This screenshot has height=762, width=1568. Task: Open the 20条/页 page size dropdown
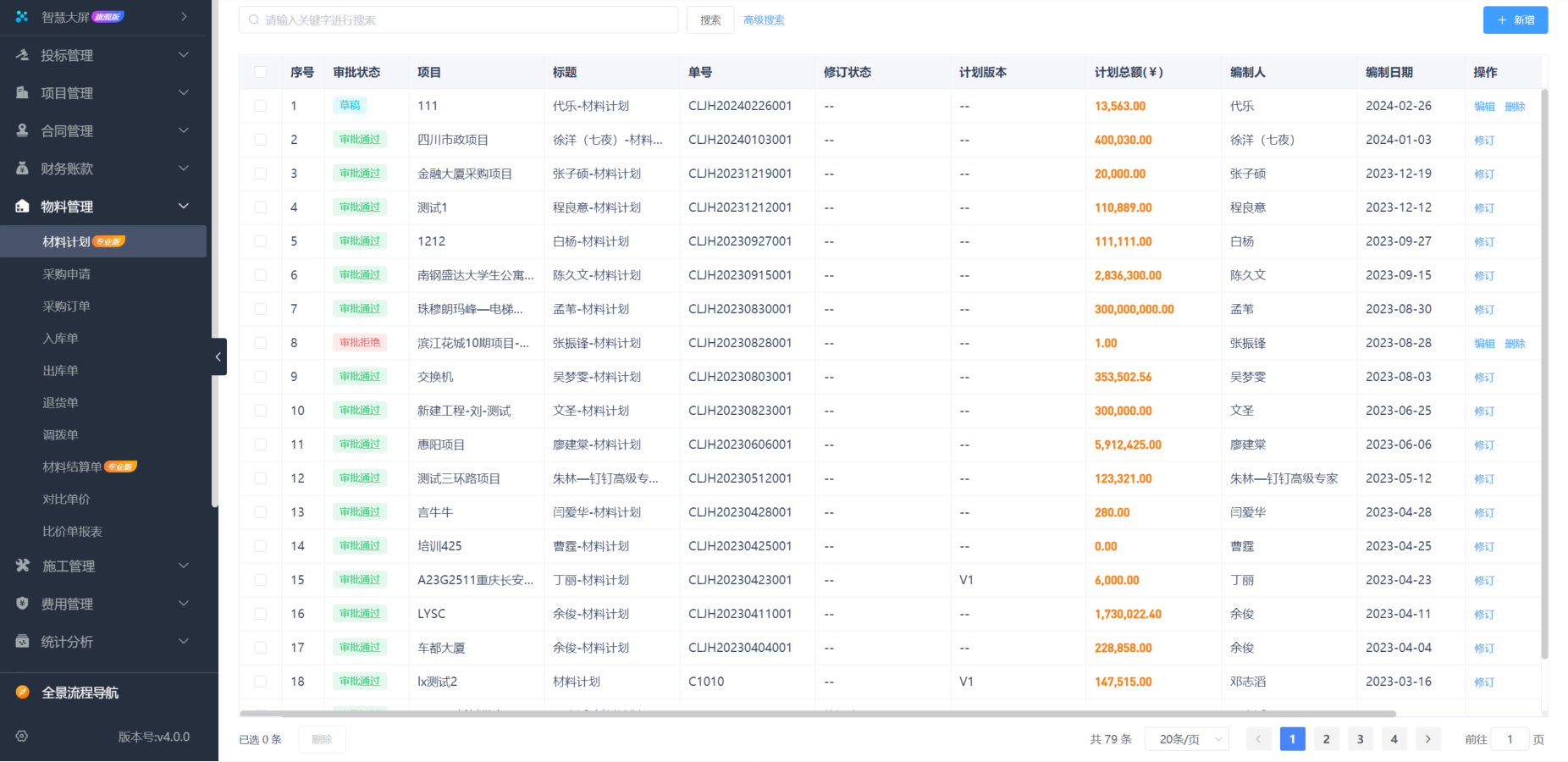coord(1187,739)
